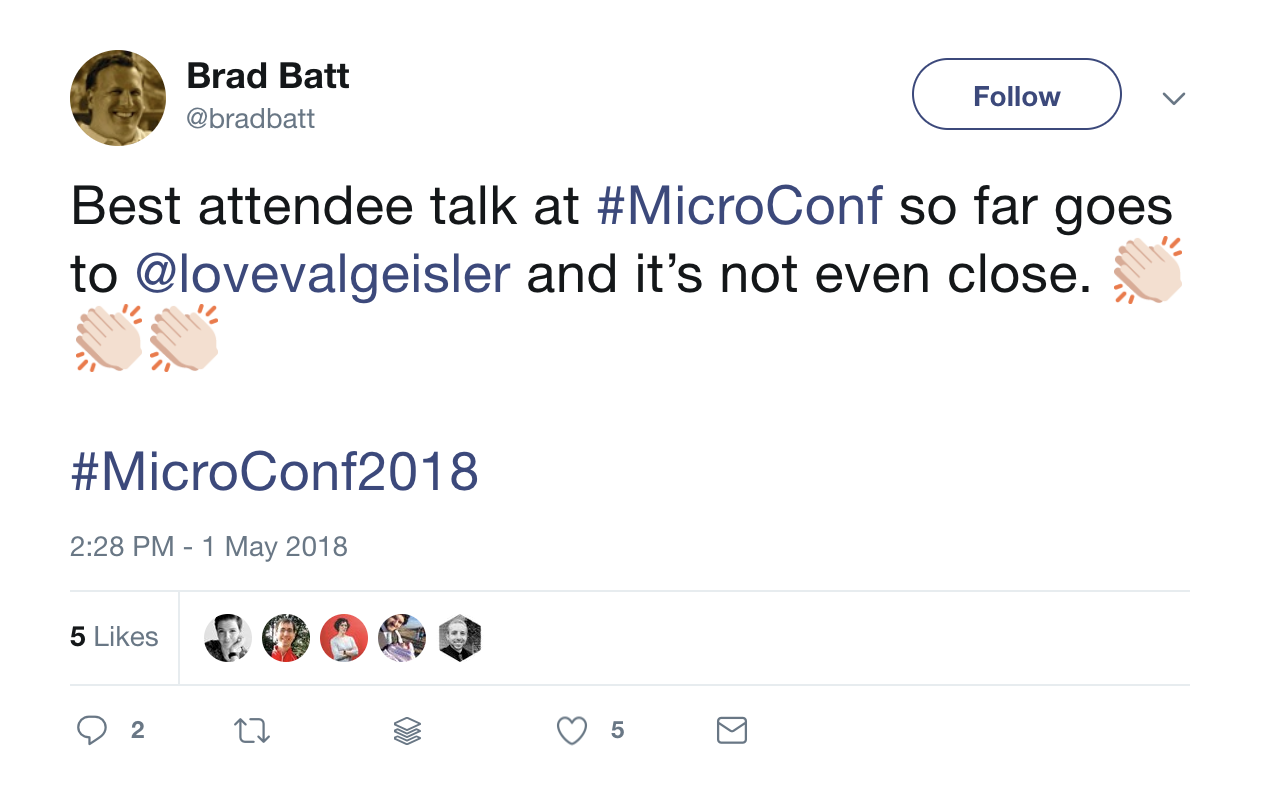The image size is (1262, 792).
Task: Open the Brad Batt name link
Action: [x=268, y=76]
